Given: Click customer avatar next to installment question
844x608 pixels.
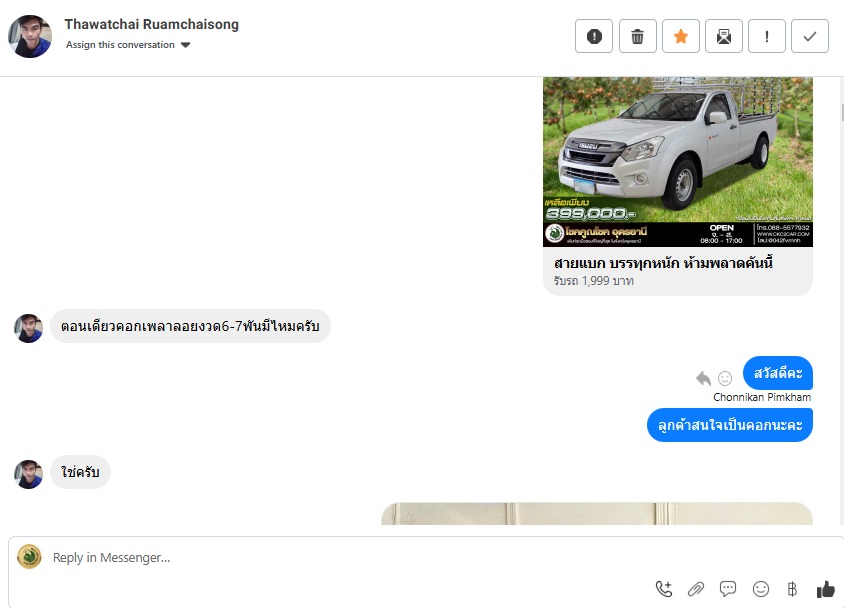Looking at the screenshot, I should [x=29, y=328].
